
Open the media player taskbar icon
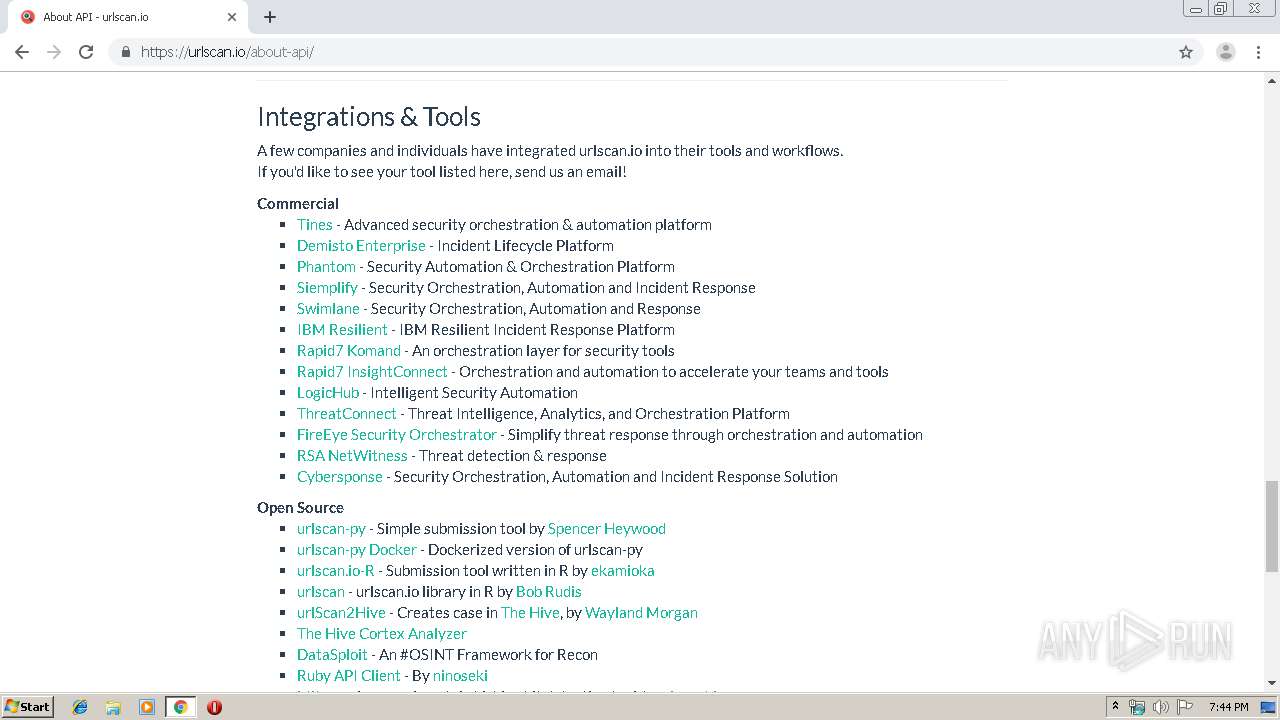[x=147, y=707]
